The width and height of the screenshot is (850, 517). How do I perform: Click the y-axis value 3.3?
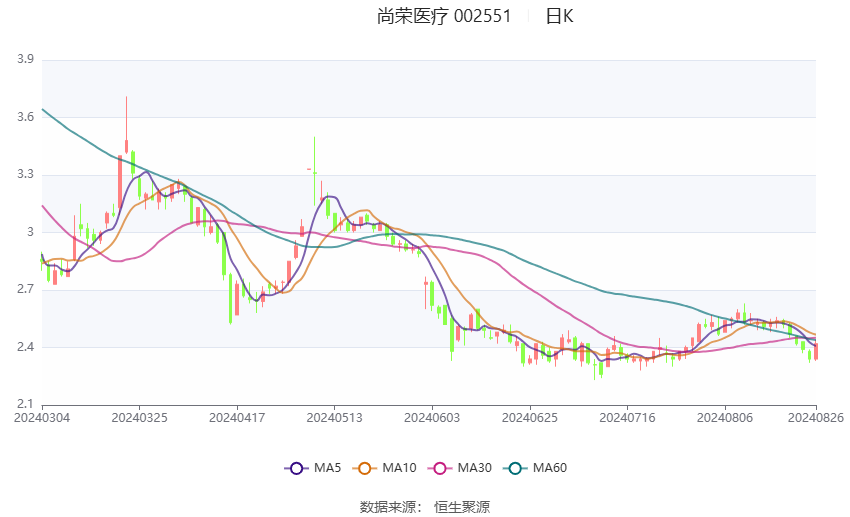25,175
